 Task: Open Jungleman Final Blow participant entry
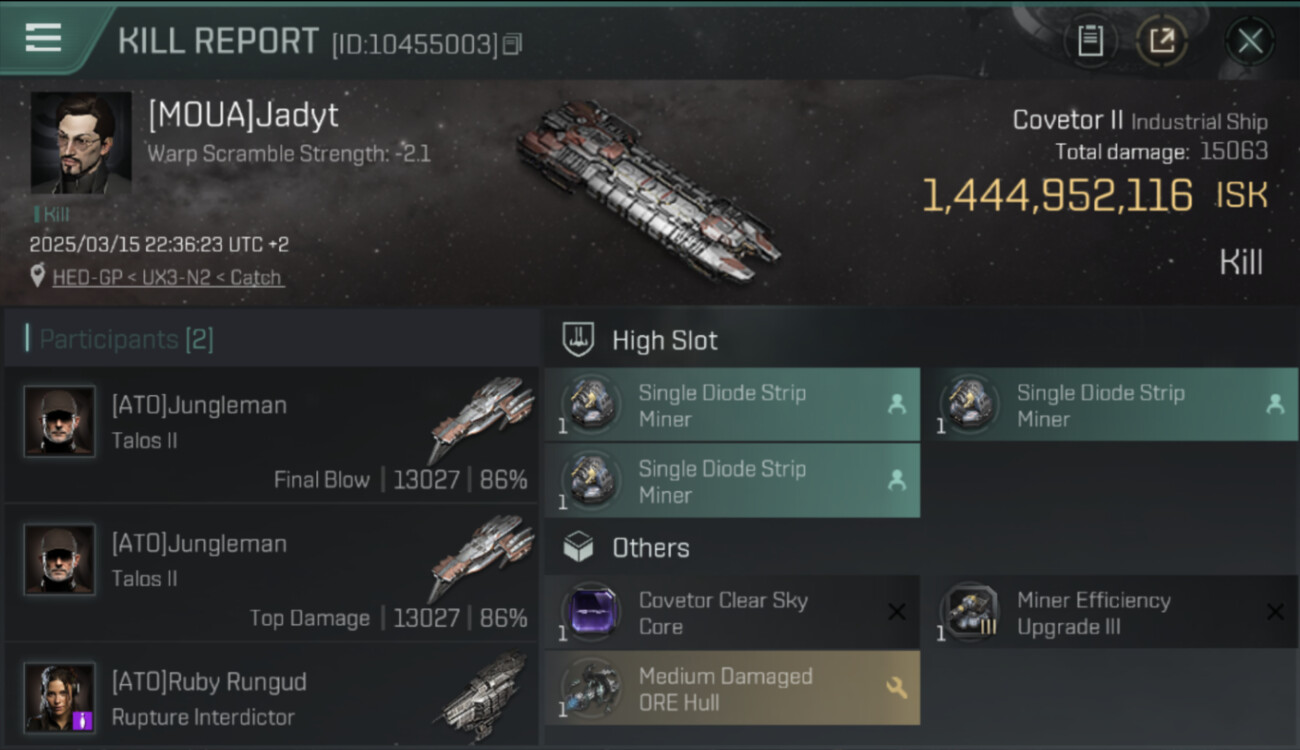pyautogui.click(x=271, y=435)
